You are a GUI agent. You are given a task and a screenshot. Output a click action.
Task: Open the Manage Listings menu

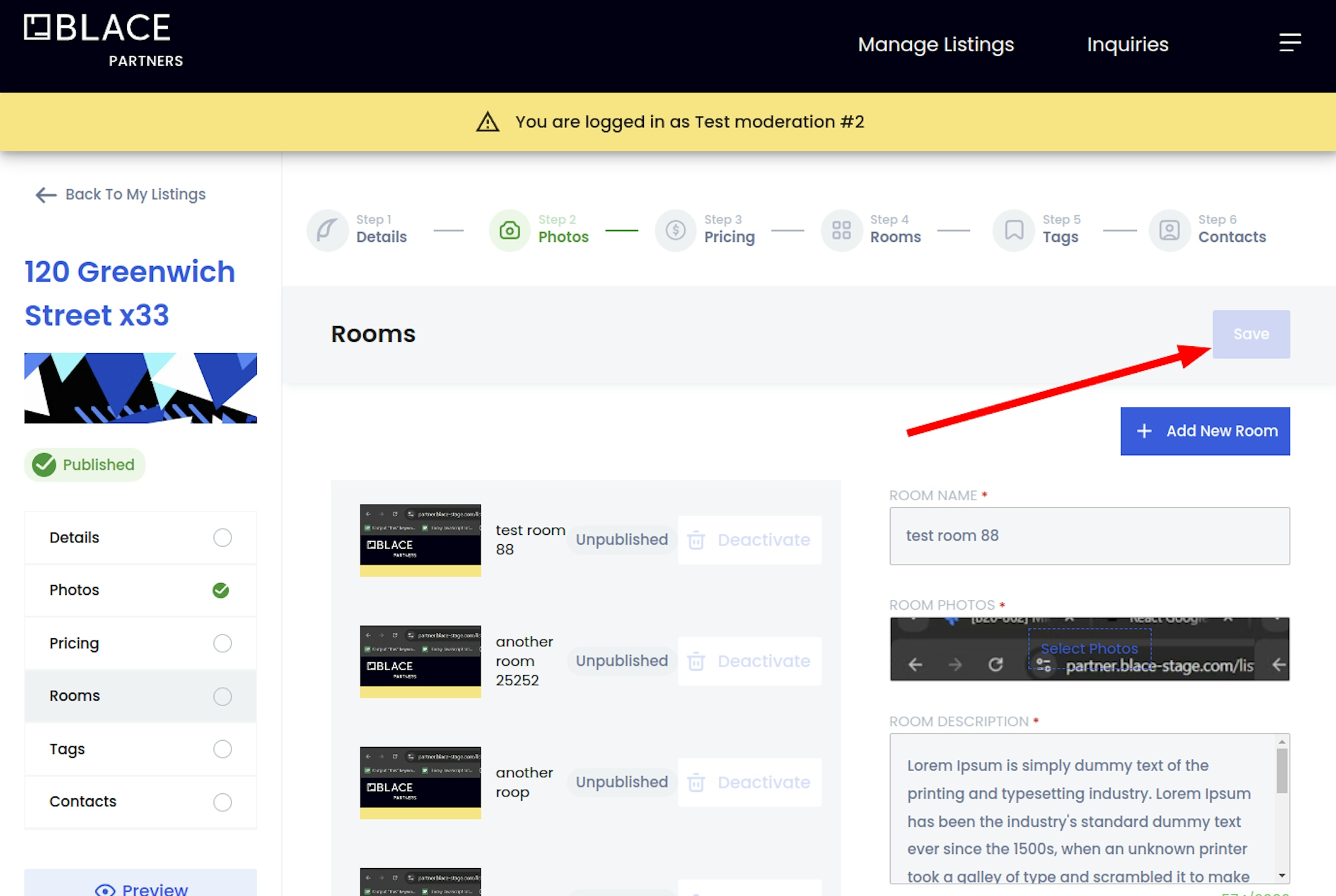tap(935, 45)
